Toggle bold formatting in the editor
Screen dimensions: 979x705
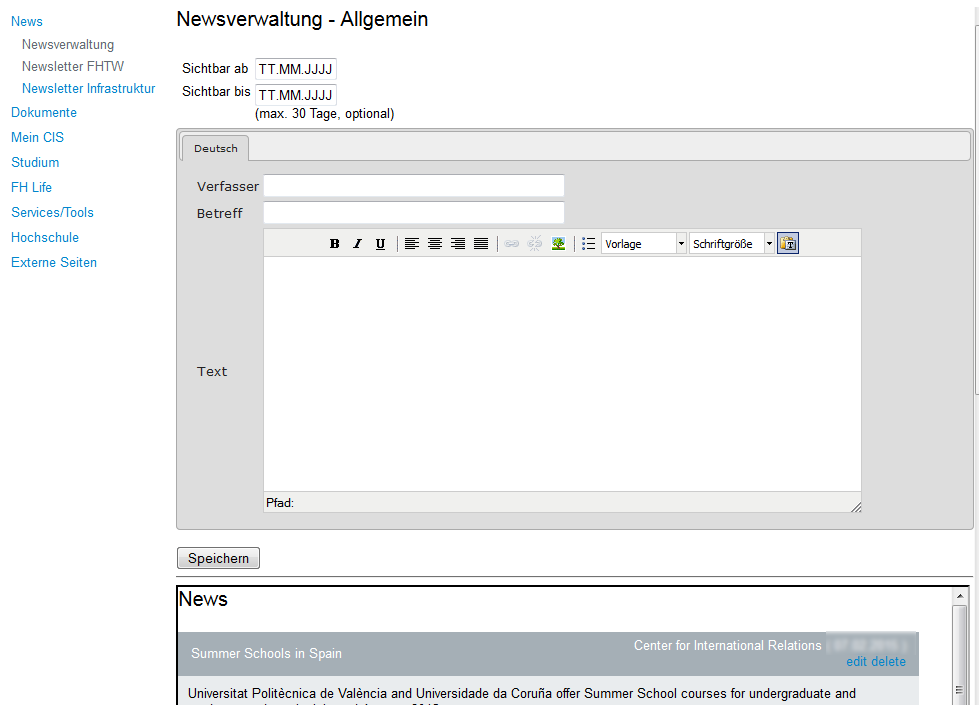tap(335, 244)
